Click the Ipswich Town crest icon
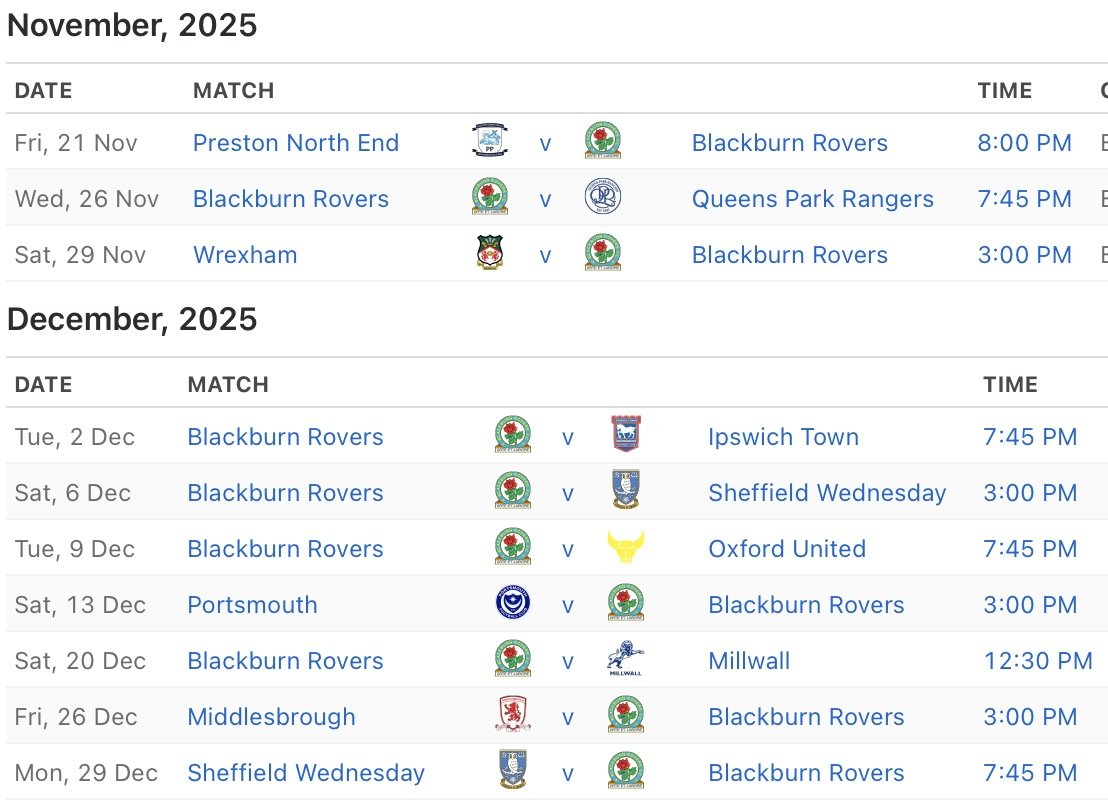 pyautogui.click(x=625, y=436)
